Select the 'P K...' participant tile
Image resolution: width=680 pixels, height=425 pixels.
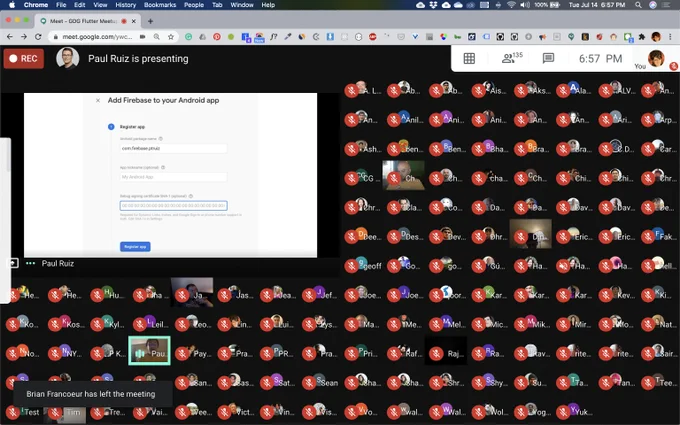coord(108,351)
